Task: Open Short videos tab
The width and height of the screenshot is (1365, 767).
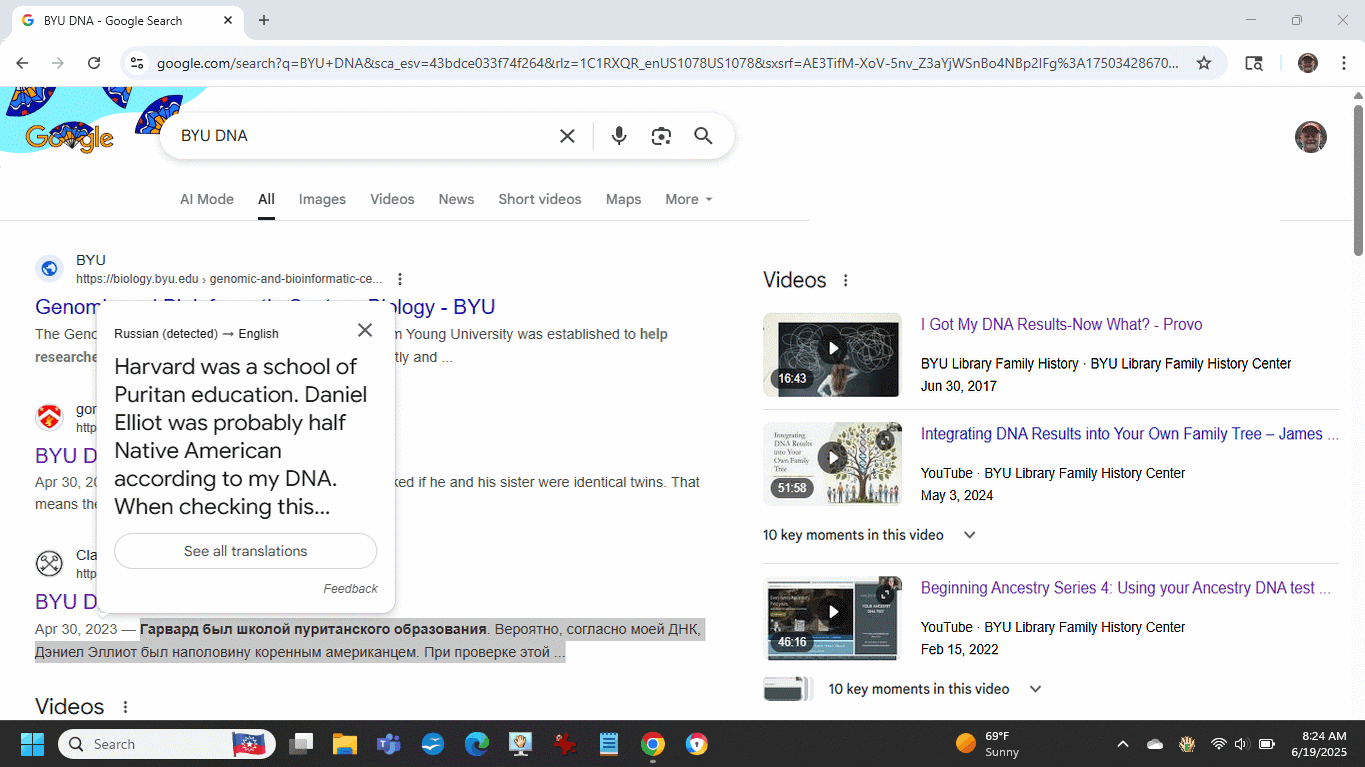Action: click(540, 199)
